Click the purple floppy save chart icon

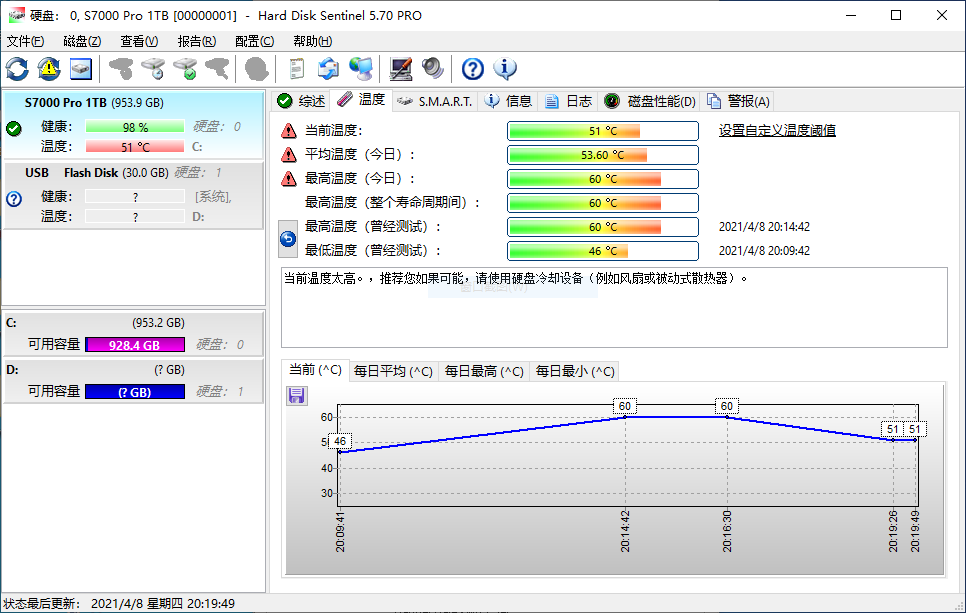(296, 396)
